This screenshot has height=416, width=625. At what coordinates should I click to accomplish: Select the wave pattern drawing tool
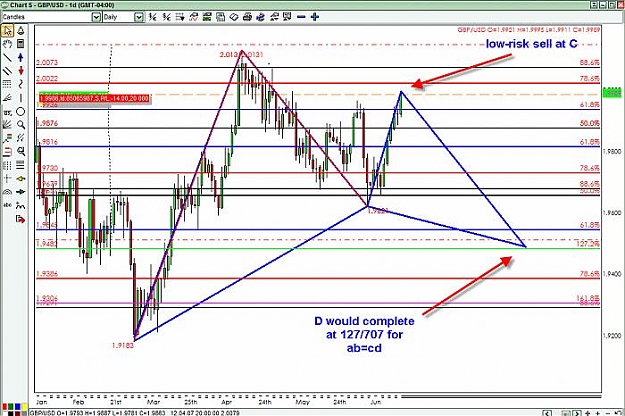(21, 206)
